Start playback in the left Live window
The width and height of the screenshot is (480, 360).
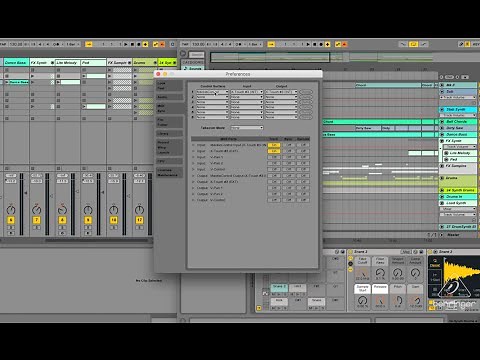click(x=126, y=44)
